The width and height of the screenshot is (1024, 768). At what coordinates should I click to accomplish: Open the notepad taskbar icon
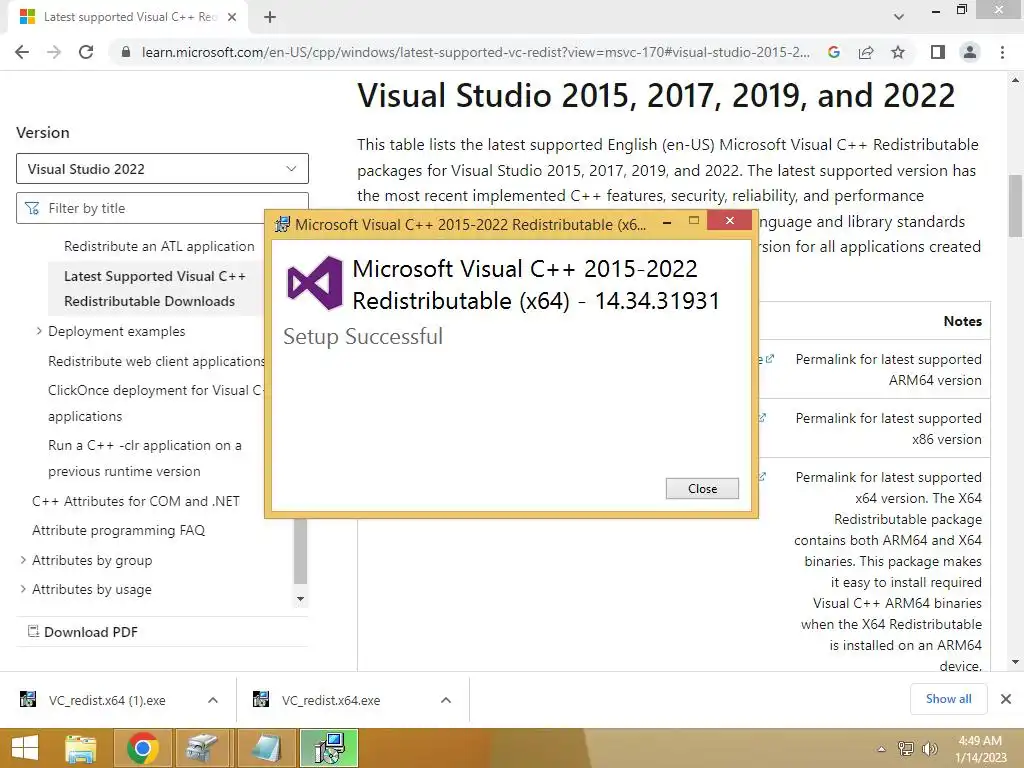pos(266,748)
